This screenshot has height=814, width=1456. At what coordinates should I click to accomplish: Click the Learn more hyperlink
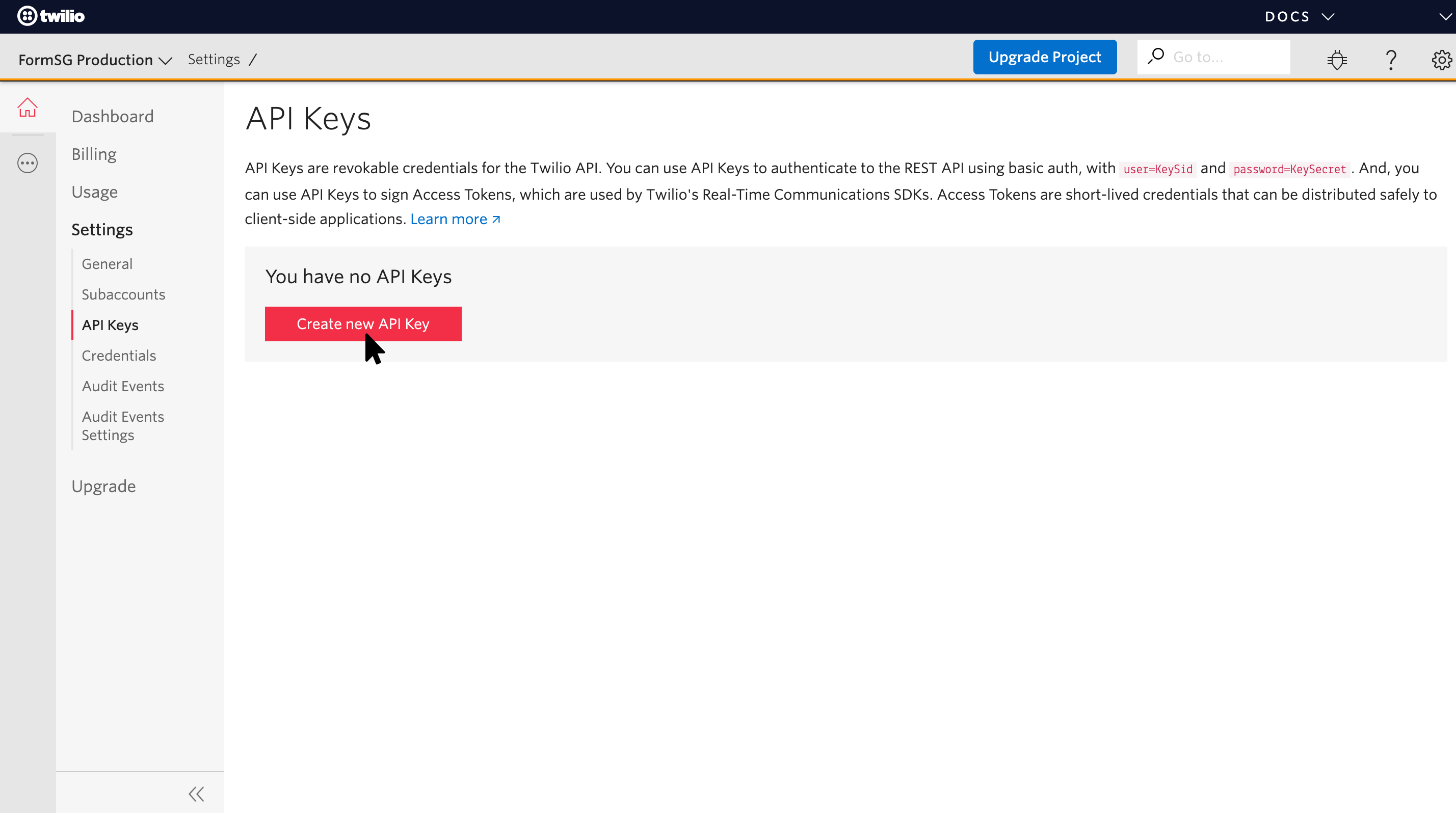455,219
